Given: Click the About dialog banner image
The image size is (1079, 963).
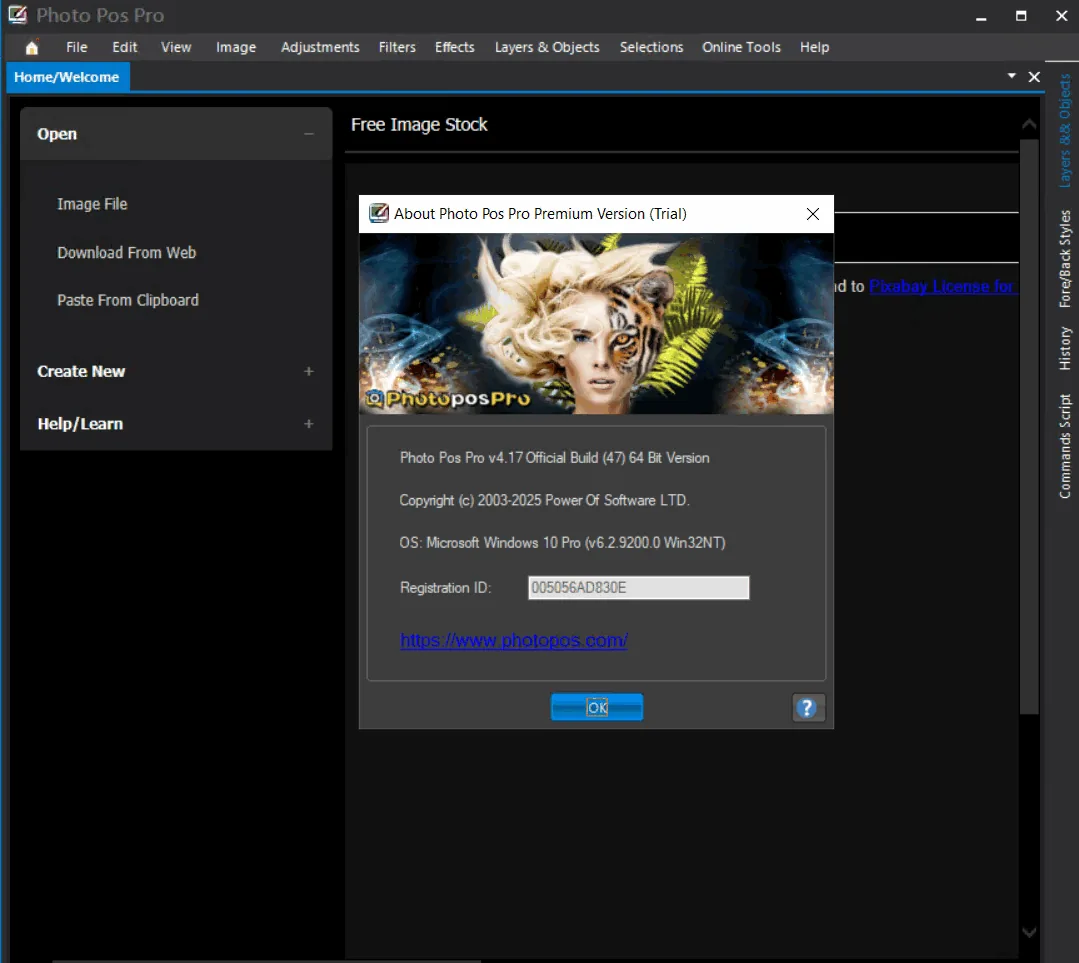Looking at the screenshot, I should (596, 324).
